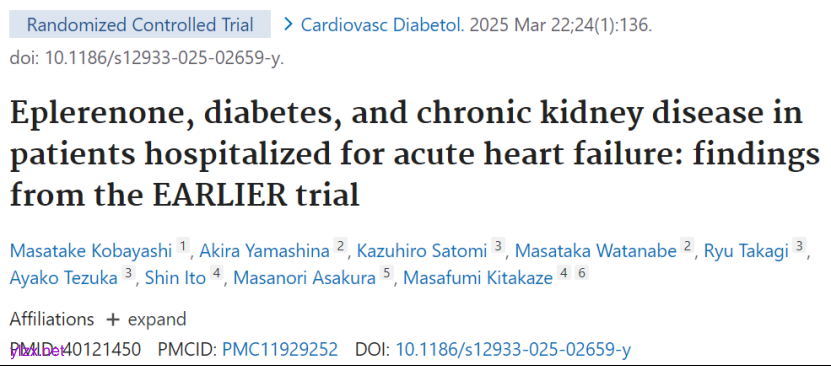Click affiliation superscript 6 after Kitakaze
Screen dimensions: 831x366
point(582,273)
